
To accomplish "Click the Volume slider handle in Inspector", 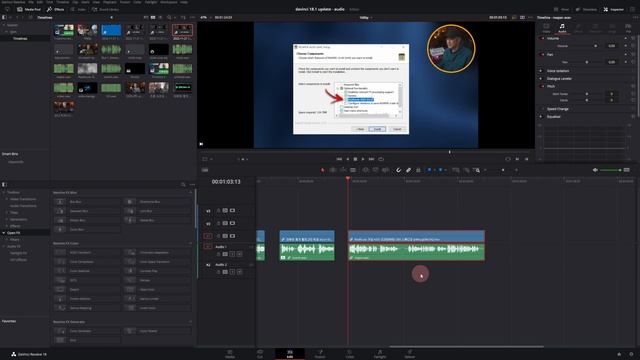I will 596,46.
